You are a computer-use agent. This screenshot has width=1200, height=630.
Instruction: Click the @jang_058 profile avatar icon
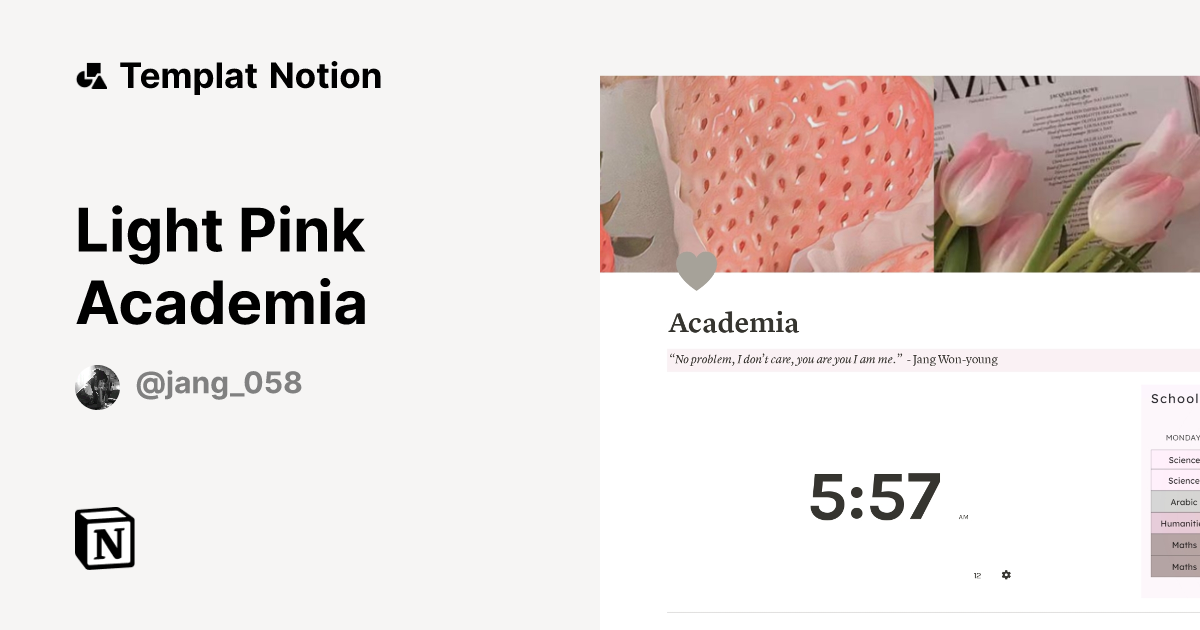point(98,384)
